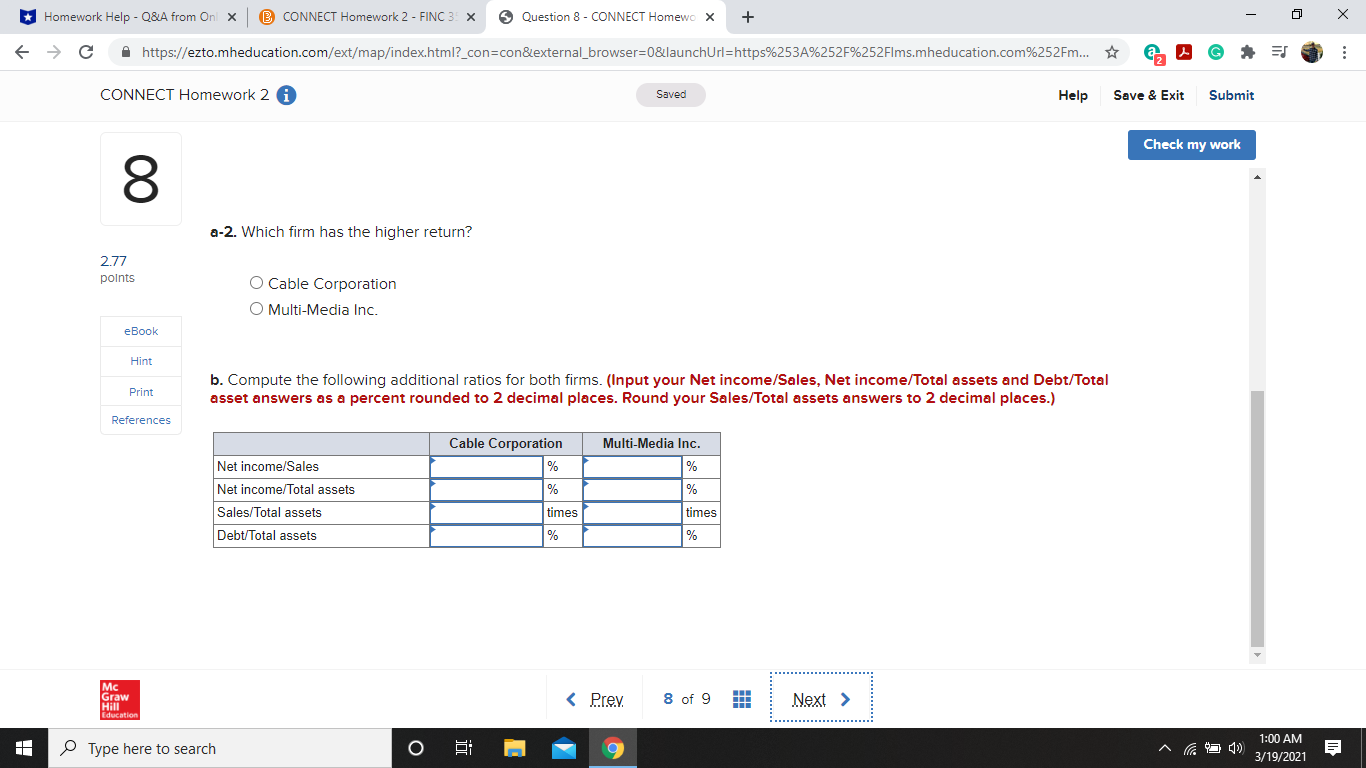
Task: Open a new browser tab
Action: [x=748, y=17]
